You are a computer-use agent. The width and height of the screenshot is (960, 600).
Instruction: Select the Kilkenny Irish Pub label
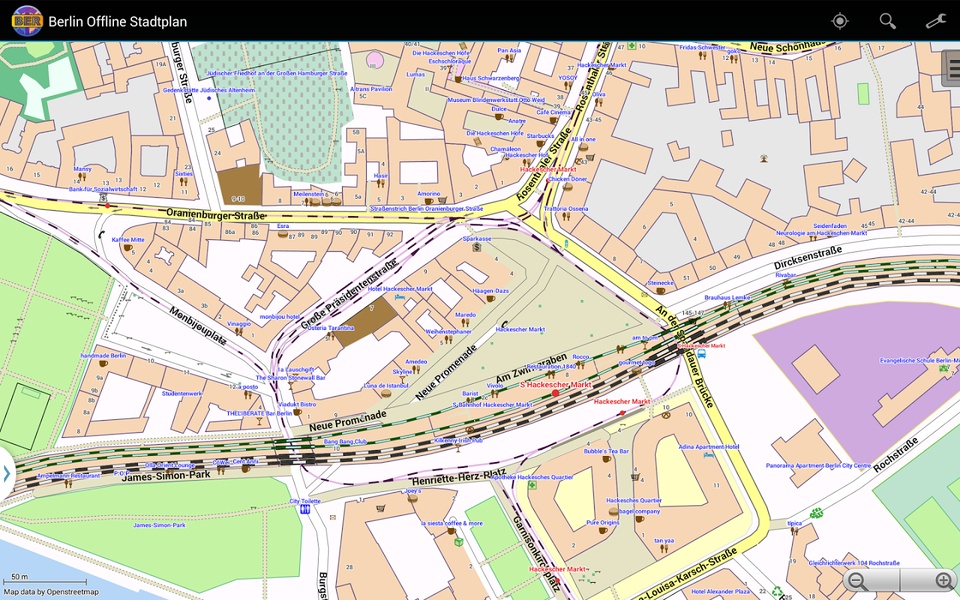point(458,440)
